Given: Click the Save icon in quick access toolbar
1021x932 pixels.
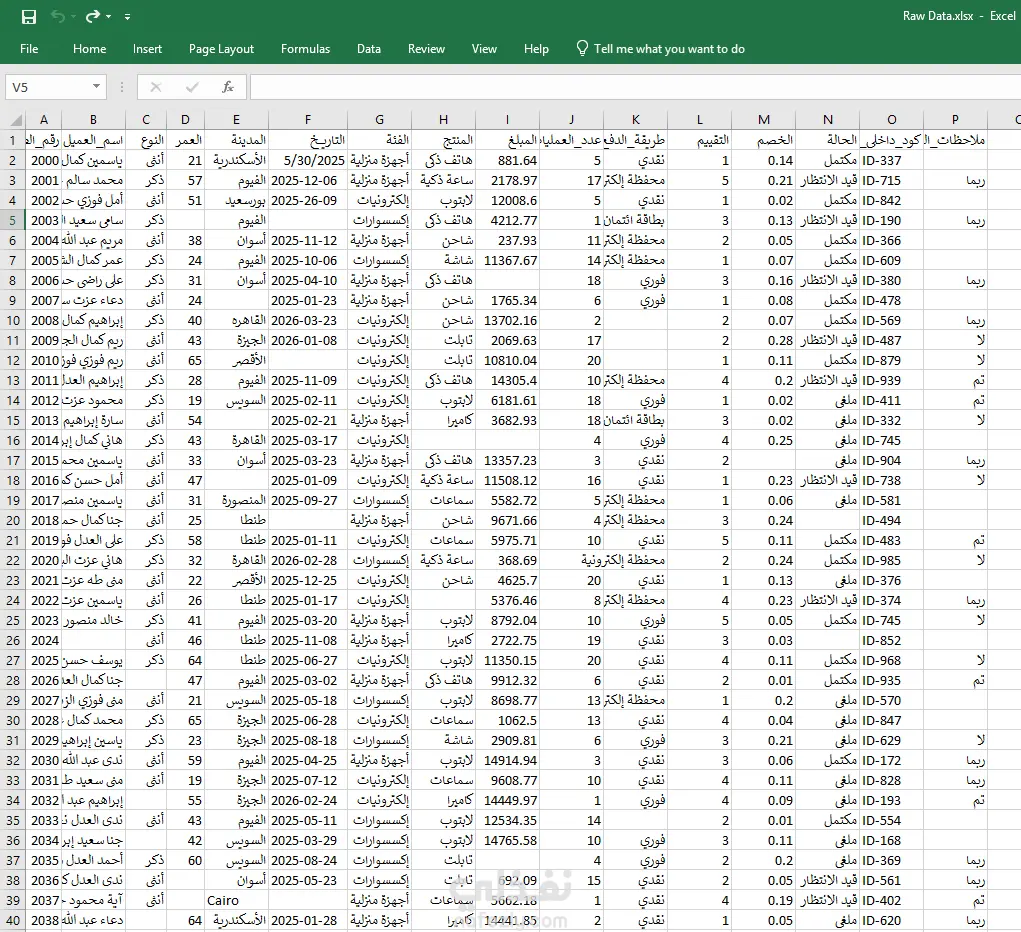Looking at the screenshot, I should (x=29, y=16).
